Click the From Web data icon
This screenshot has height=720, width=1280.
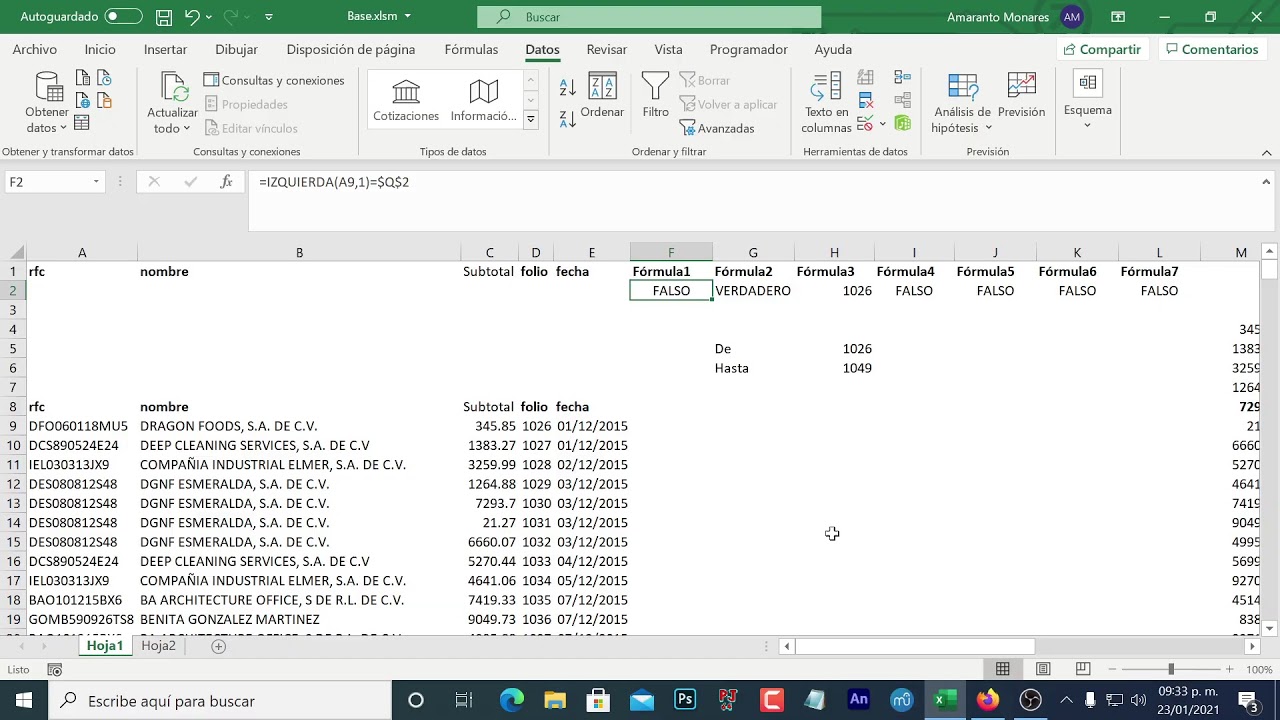(x=83, y=100)
